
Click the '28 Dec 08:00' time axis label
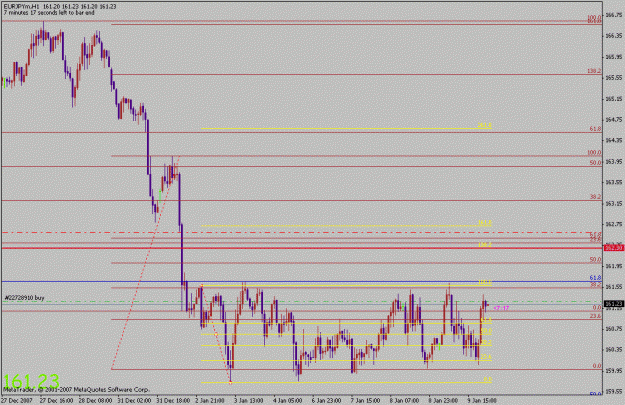pos(95,400)
